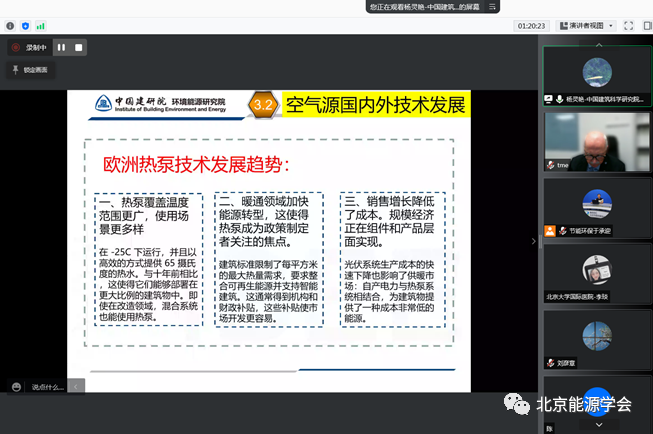Click the 二、暖通领域加快能源转型 text box
Viewport: 653px width, 434px height.
pyautogui.click(x=269, y=259)
